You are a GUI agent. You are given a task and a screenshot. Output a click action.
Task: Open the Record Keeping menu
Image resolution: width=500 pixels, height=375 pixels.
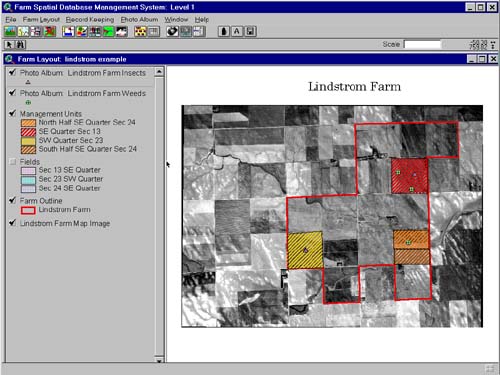[90, 20]
